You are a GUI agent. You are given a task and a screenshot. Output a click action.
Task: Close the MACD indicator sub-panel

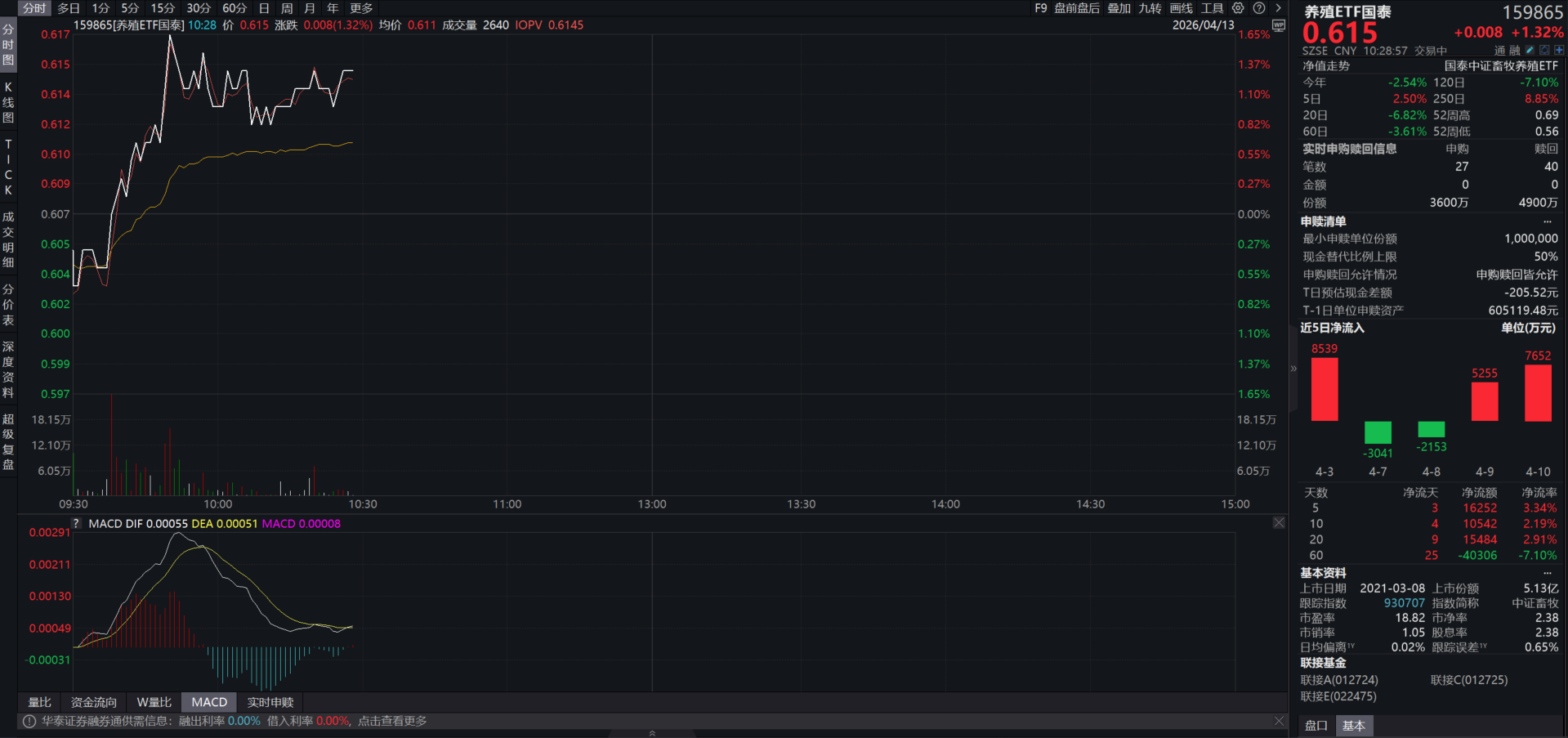coord(1279,523)
